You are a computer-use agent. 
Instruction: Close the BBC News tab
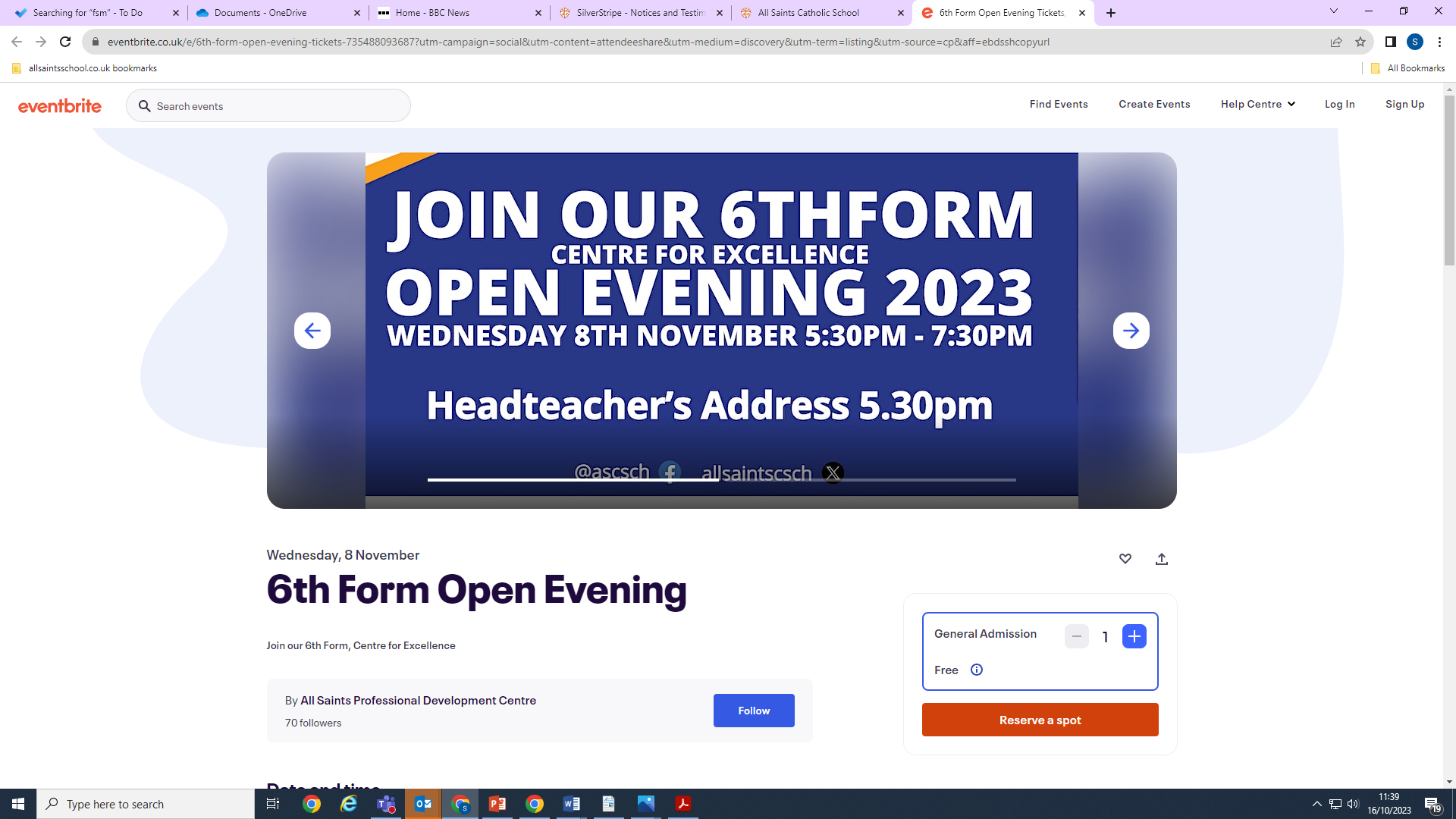point(538,13)
